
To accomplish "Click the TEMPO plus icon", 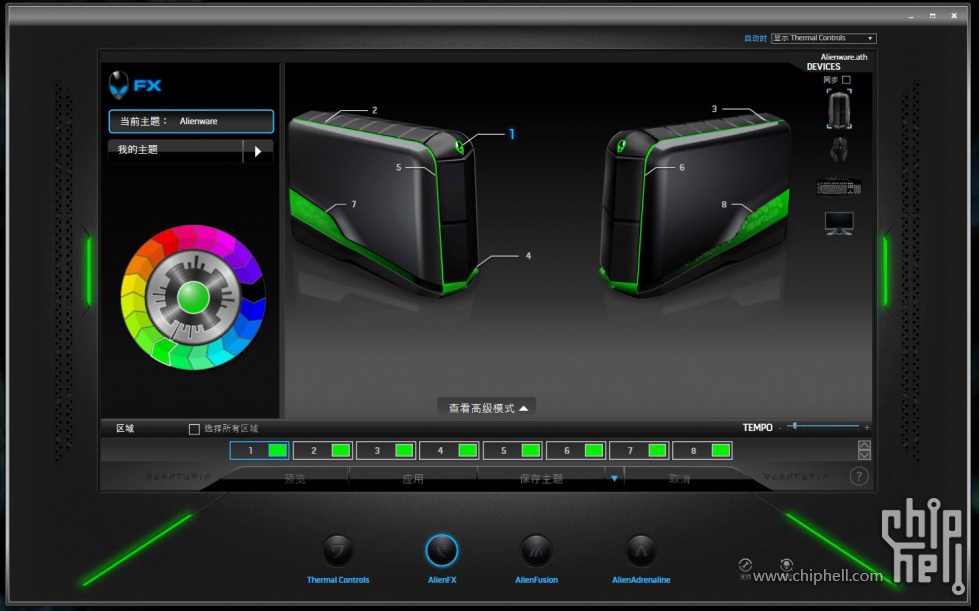I will 867,428.
